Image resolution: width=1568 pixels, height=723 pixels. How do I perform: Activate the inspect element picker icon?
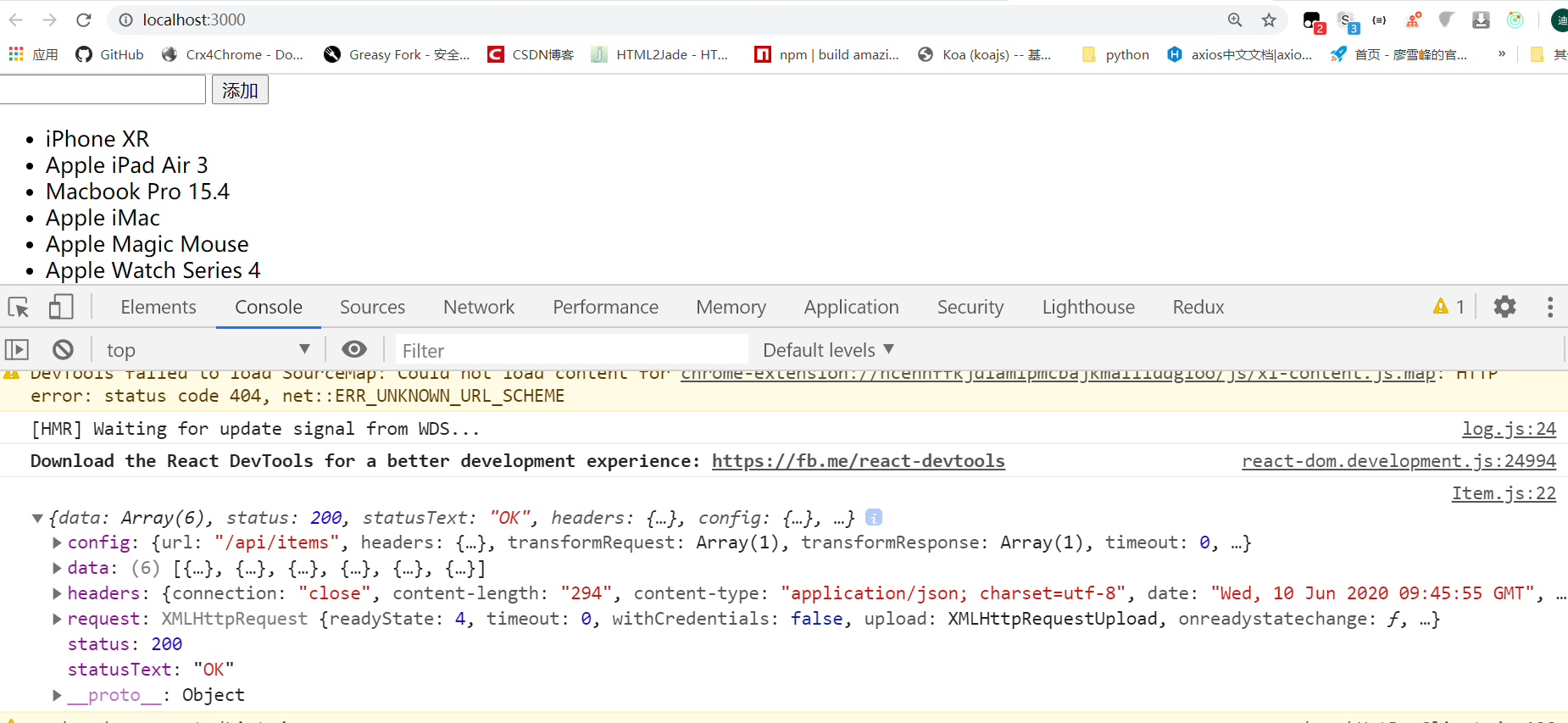click(19, 307)
